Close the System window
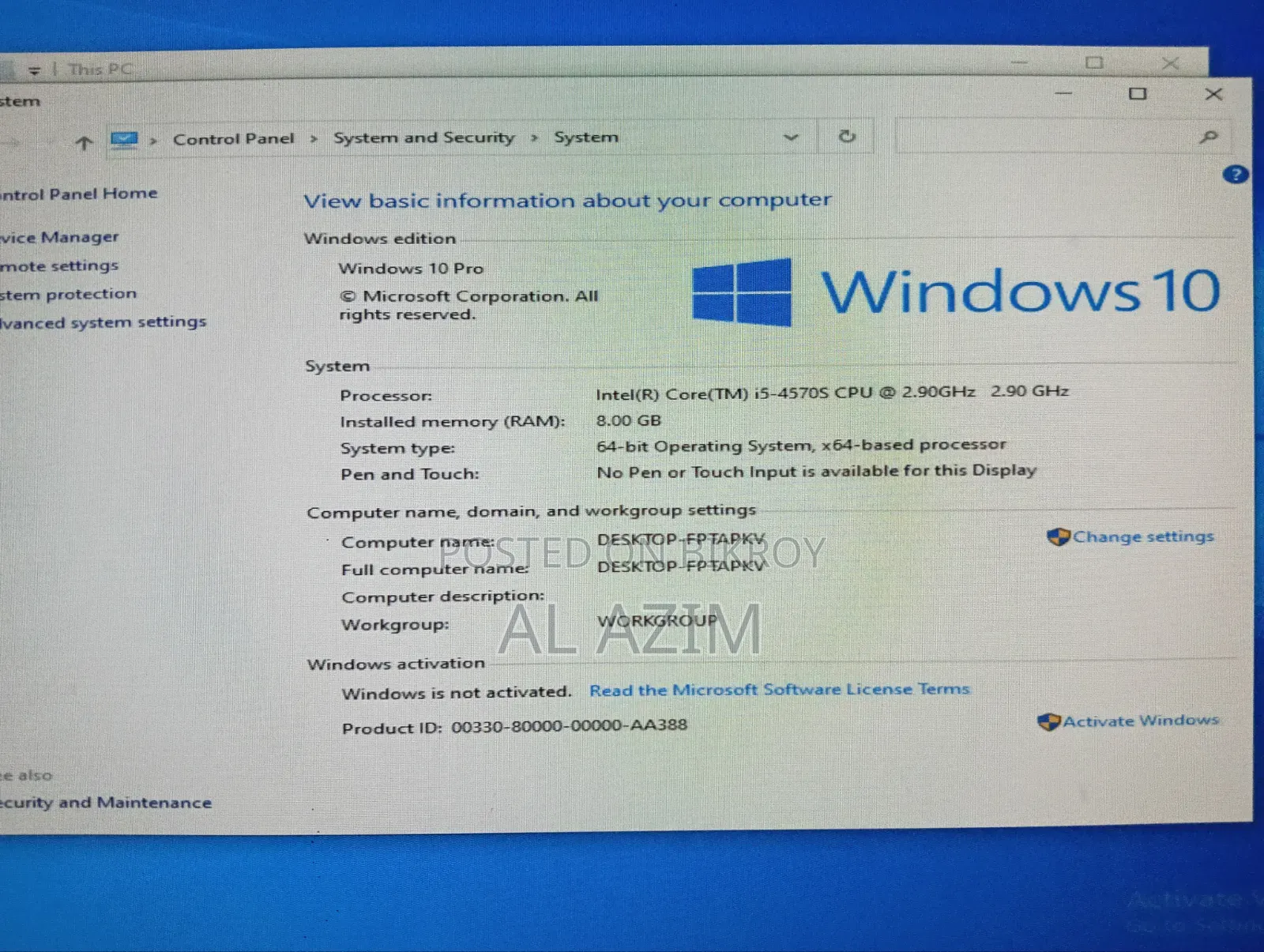1264x952 pixels. pos(1213,94)
